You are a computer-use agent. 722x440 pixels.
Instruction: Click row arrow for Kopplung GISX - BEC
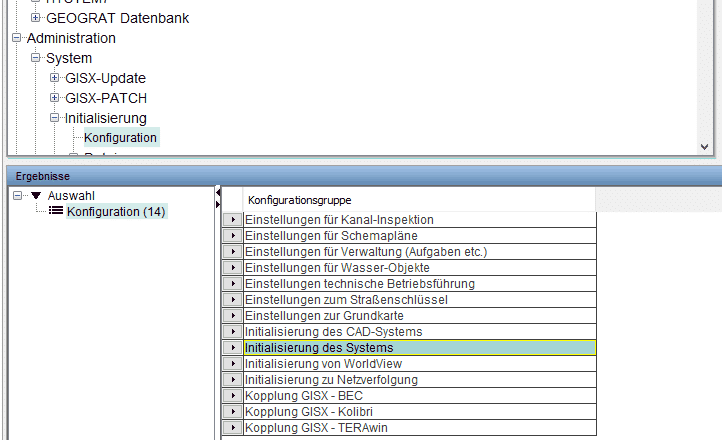click(233, 395)
